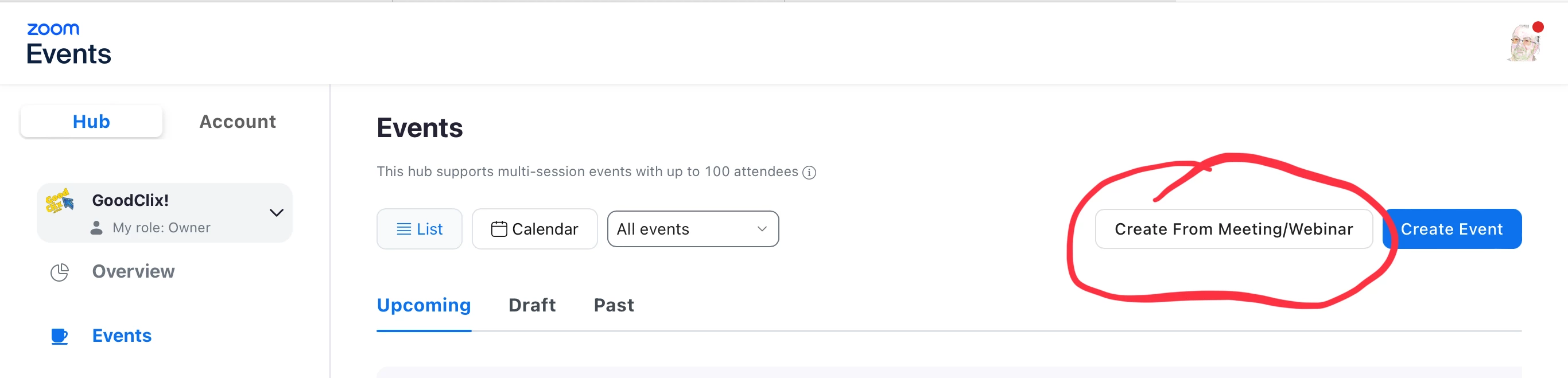
Task: Open the user profile avatar
Action: coord(1524,42)
